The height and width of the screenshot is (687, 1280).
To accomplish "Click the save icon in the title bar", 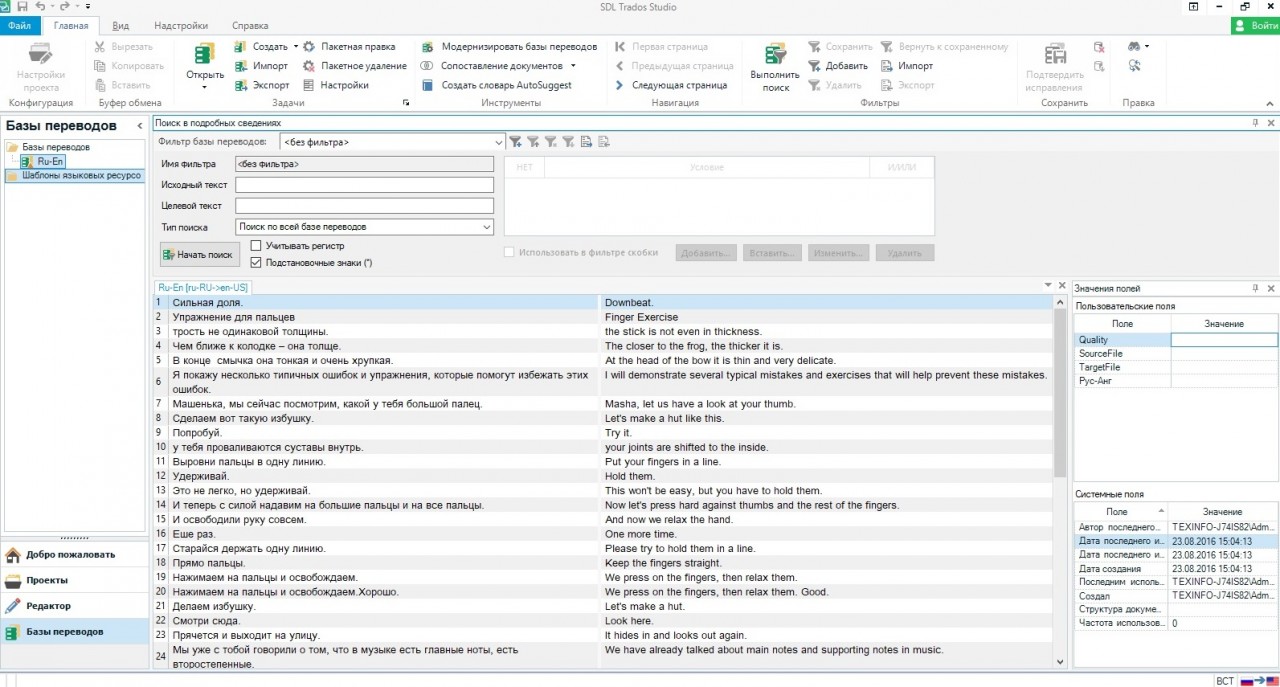I will [x=22, y=6].
